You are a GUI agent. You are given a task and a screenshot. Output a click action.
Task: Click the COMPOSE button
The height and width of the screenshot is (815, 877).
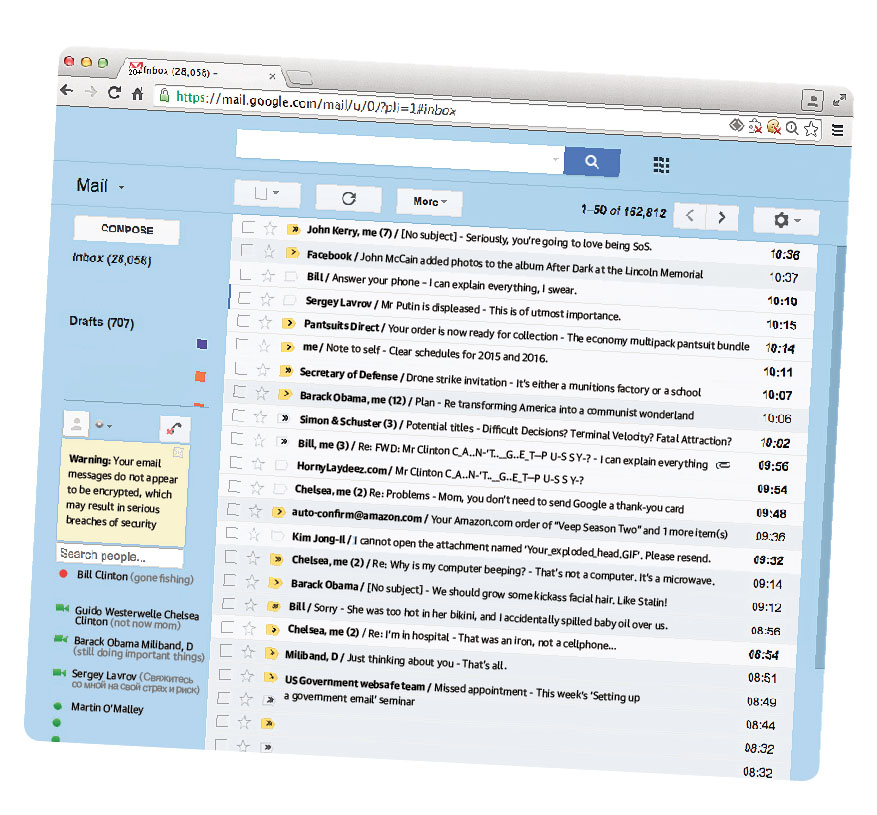click(x=127, y=229)
